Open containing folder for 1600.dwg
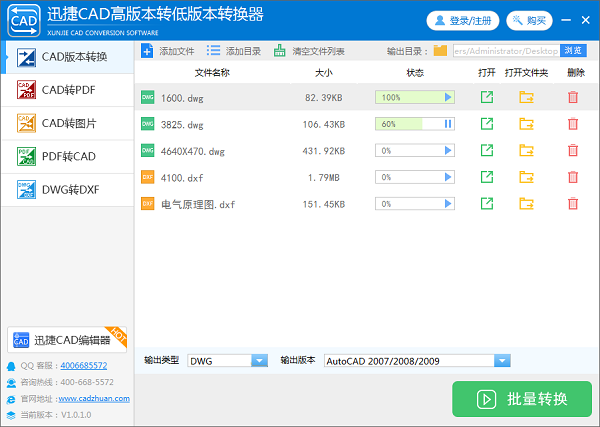 click(527, 97)
